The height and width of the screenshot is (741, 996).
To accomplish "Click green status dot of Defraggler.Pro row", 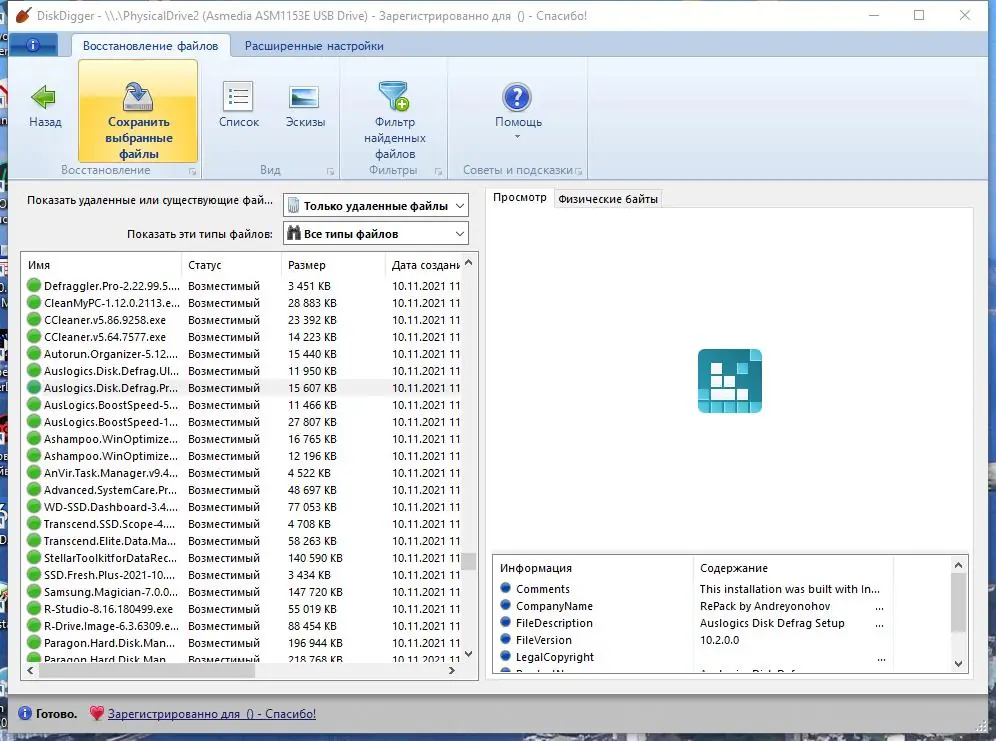I will [34, 286].
